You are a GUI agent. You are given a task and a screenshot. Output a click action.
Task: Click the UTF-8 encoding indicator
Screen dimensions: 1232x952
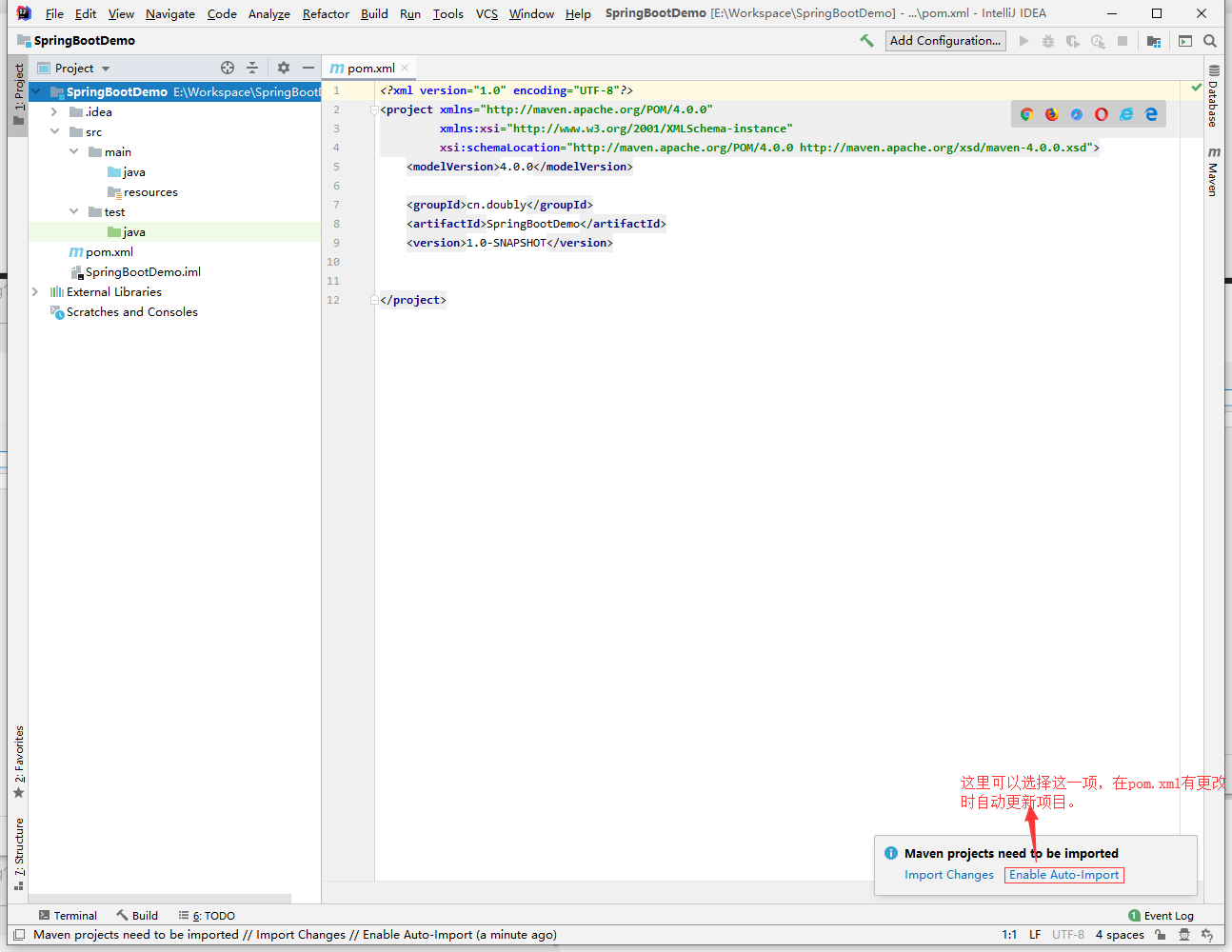(1067, 934)
